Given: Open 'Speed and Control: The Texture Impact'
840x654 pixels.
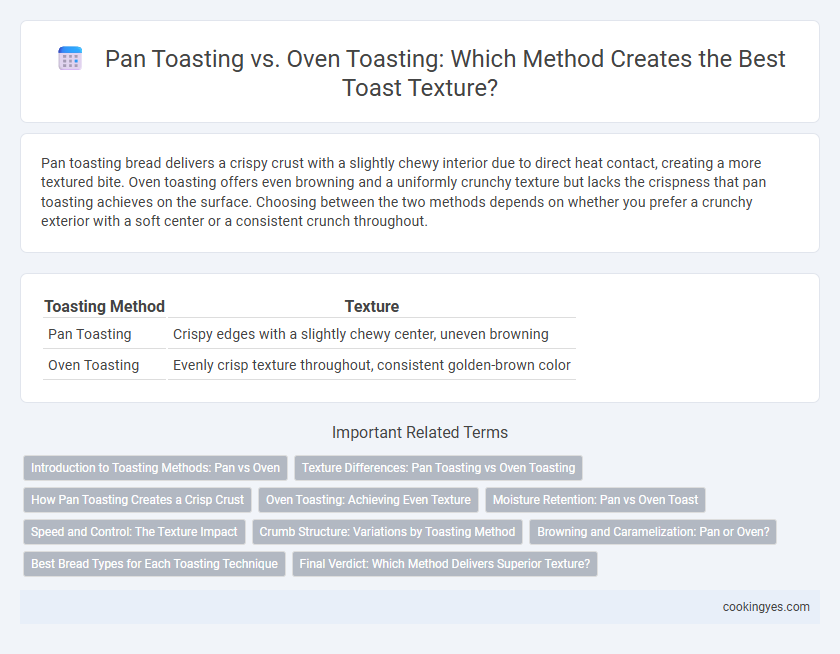Looking at the screenshot, I should (134, 532).
